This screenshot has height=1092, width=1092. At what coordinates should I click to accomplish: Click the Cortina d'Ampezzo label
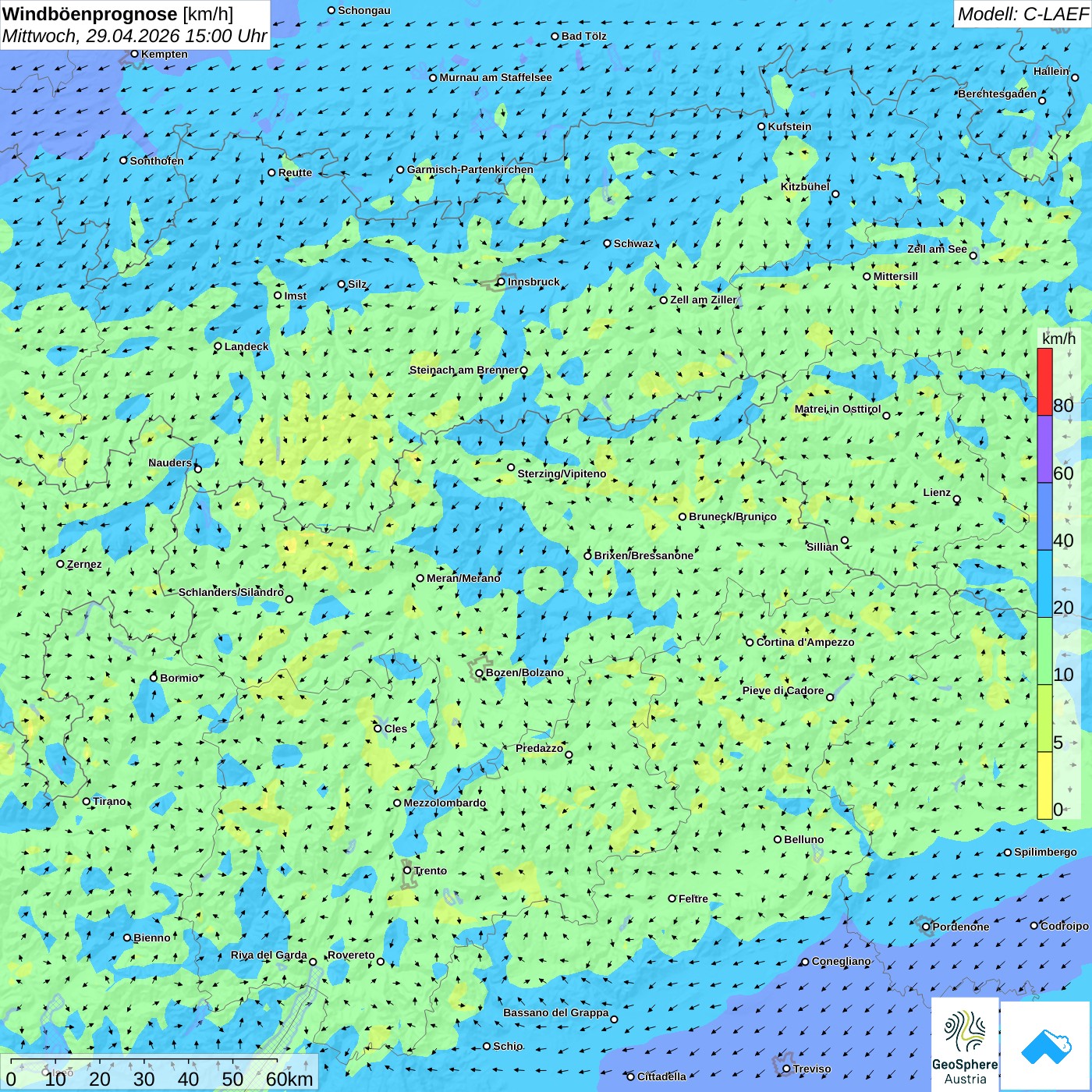click(805, 642)
